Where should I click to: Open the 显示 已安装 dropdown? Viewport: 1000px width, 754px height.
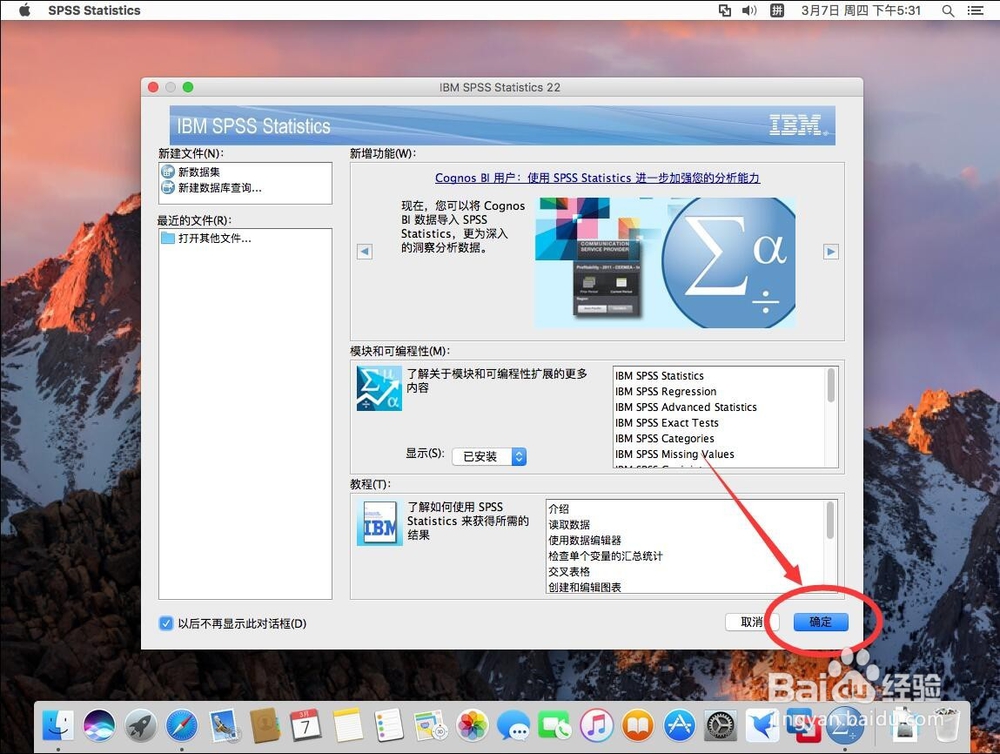pos(489,456)
